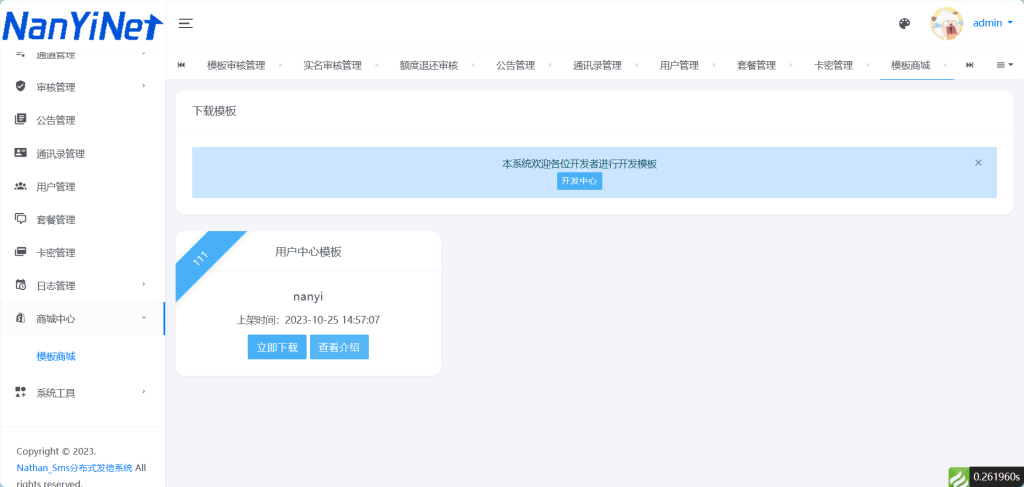Click the 系统工具 widgets icon

(20, 392)
